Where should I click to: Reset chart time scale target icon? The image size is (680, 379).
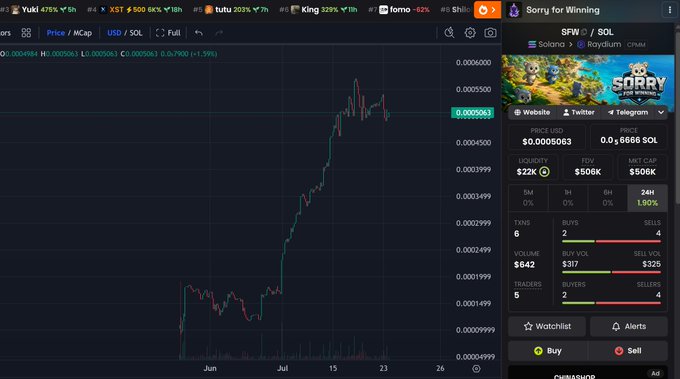[476, 369]
